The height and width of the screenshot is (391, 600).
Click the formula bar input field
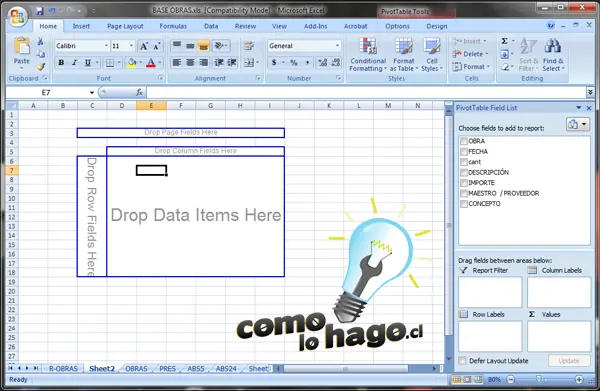(366, 92)
